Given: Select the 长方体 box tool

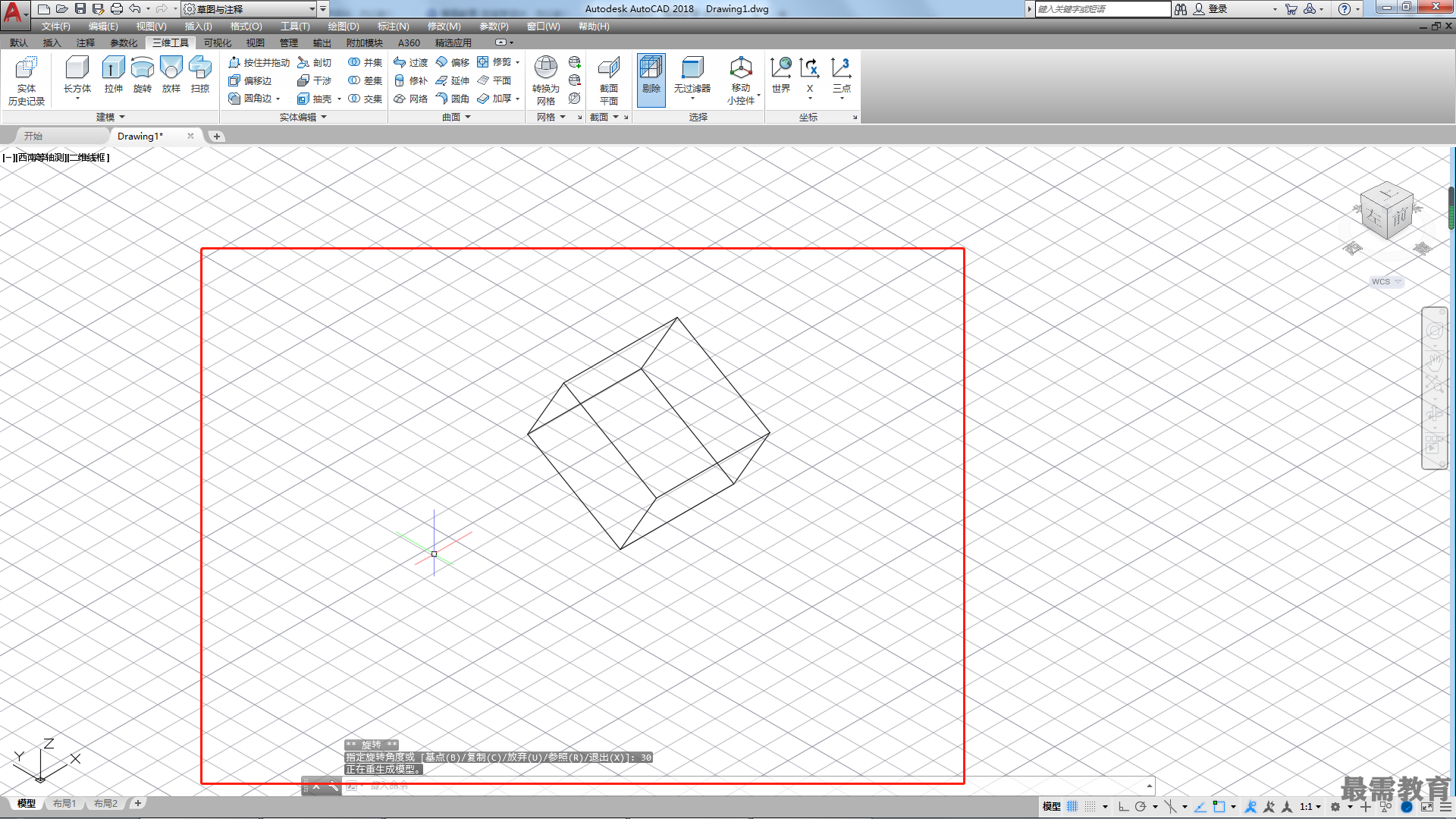Looking at the screenshot, I should [x=77, y=76].
